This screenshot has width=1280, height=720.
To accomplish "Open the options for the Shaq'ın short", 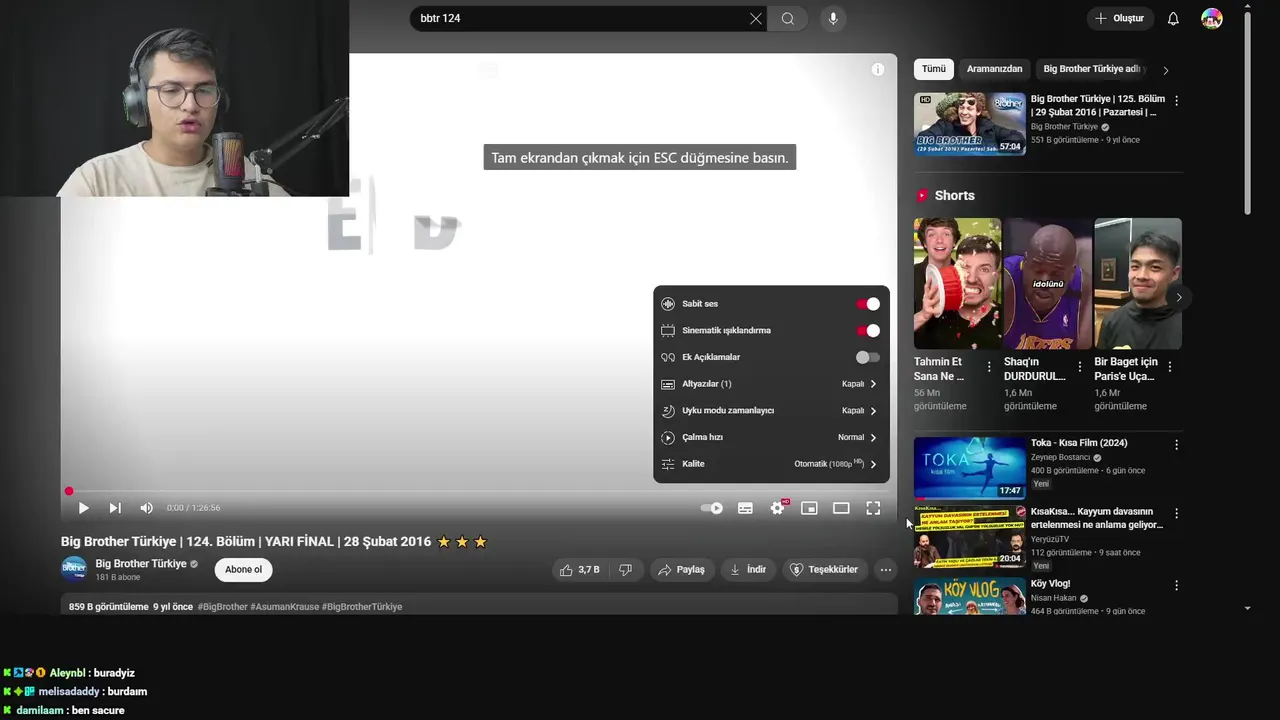I will 1079,367.
